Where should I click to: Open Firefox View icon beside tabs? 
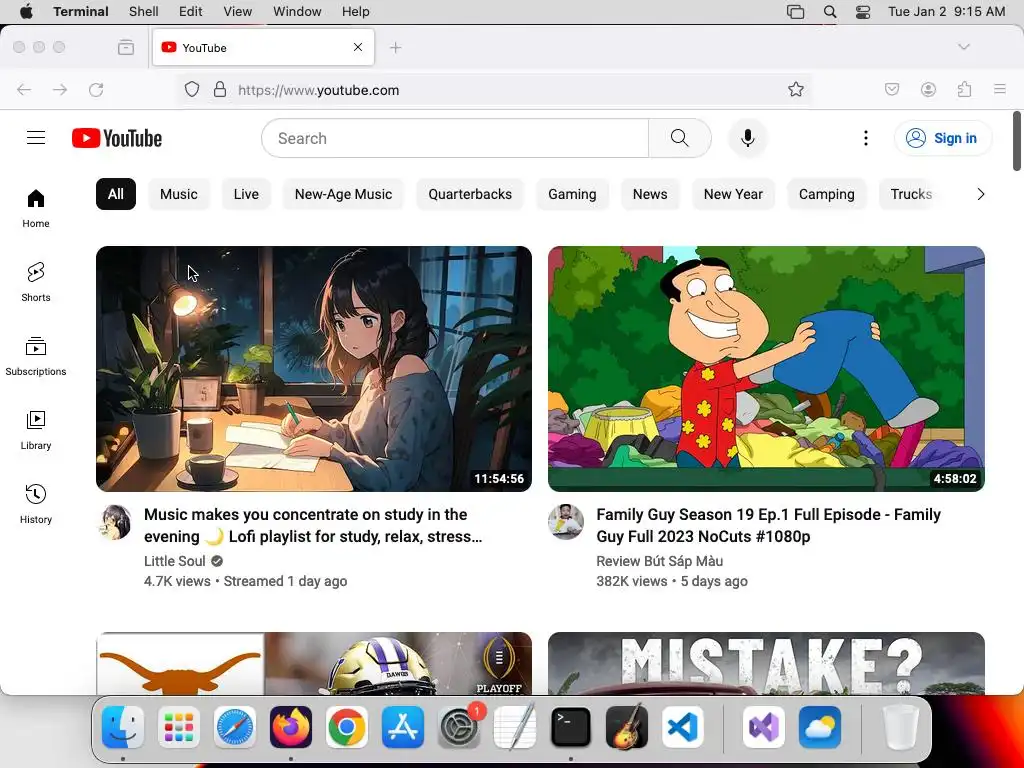coord(126,47)
